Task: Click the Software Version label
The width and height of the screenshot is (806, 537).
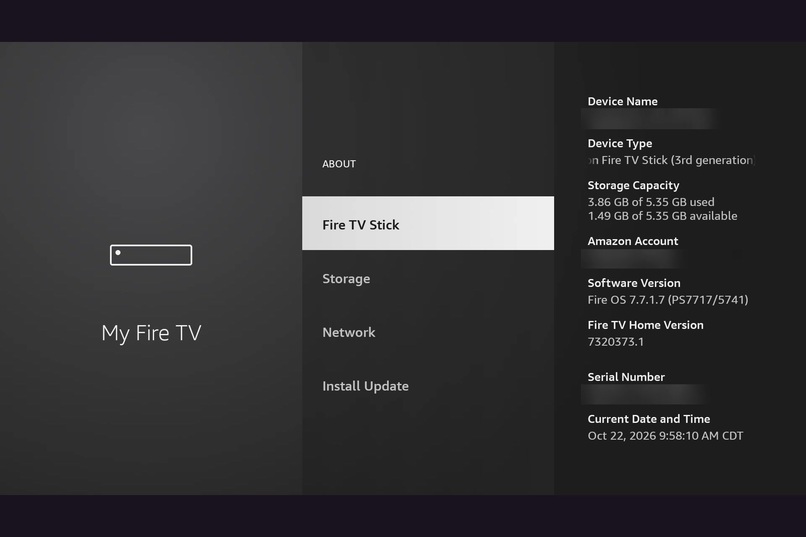Action: point(634,283)
